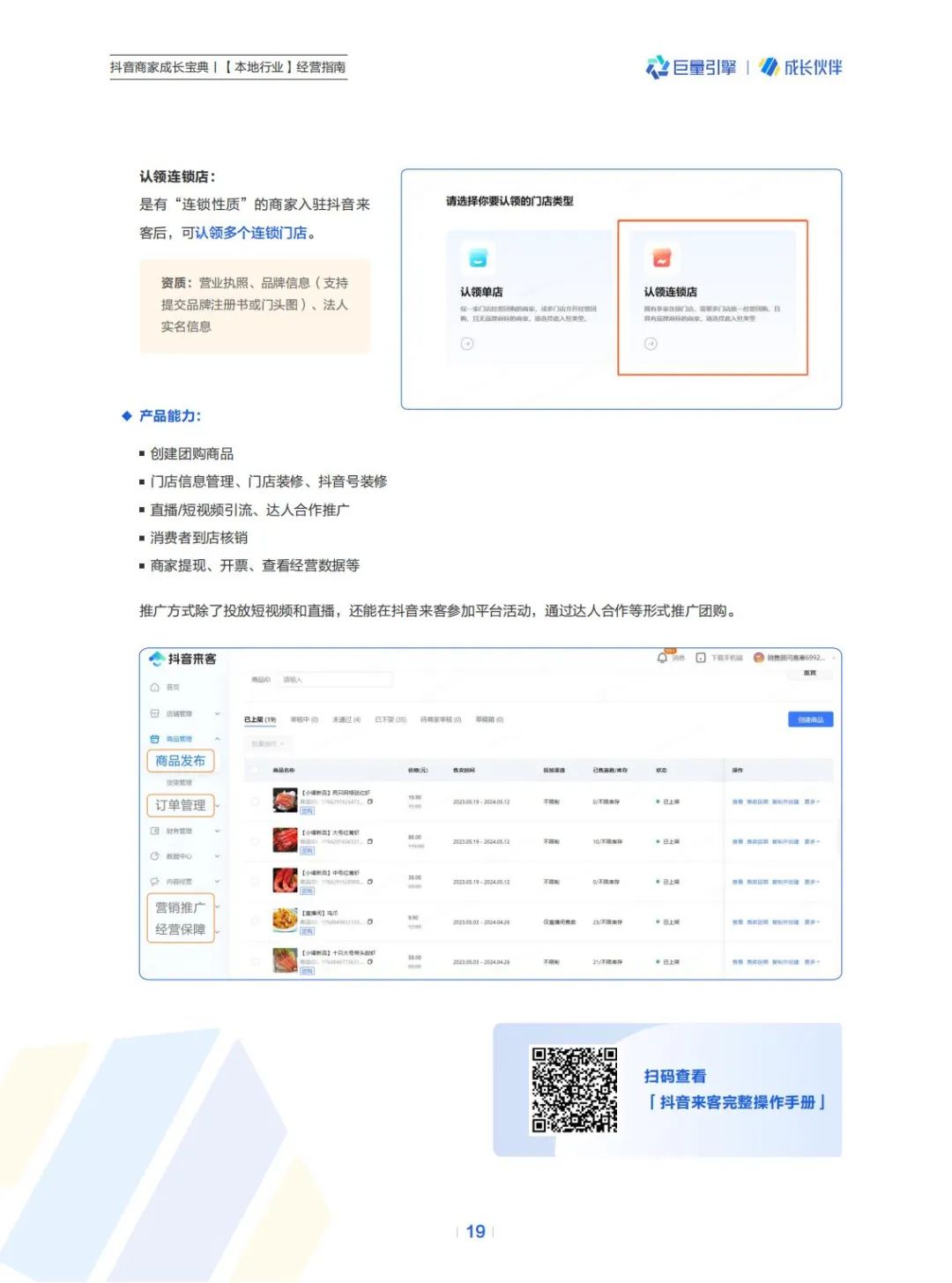Select the 认领连锁店 card
Image resolution: width=952 pixels, height=1283 pixels.
click(712, 298)
